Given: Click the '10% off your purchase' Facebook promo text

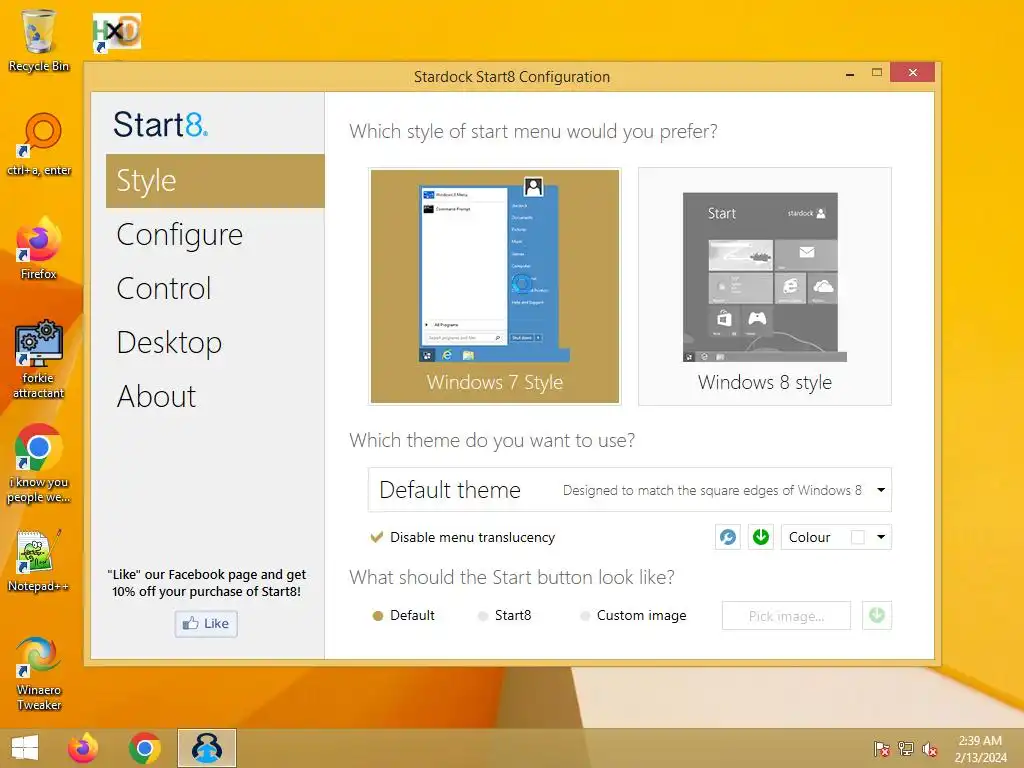Looking at the screenshot, I should coord(206,592).
